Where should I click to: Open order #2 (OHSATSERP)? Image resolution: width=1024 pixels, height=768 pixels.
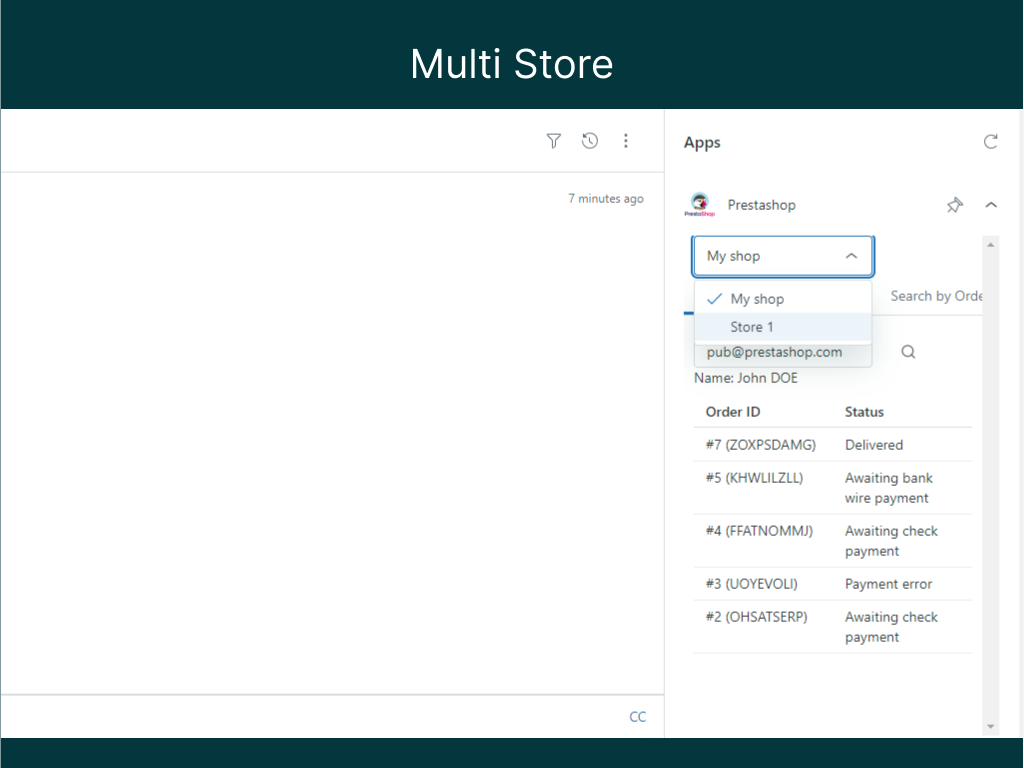click(x=756, y=617)
